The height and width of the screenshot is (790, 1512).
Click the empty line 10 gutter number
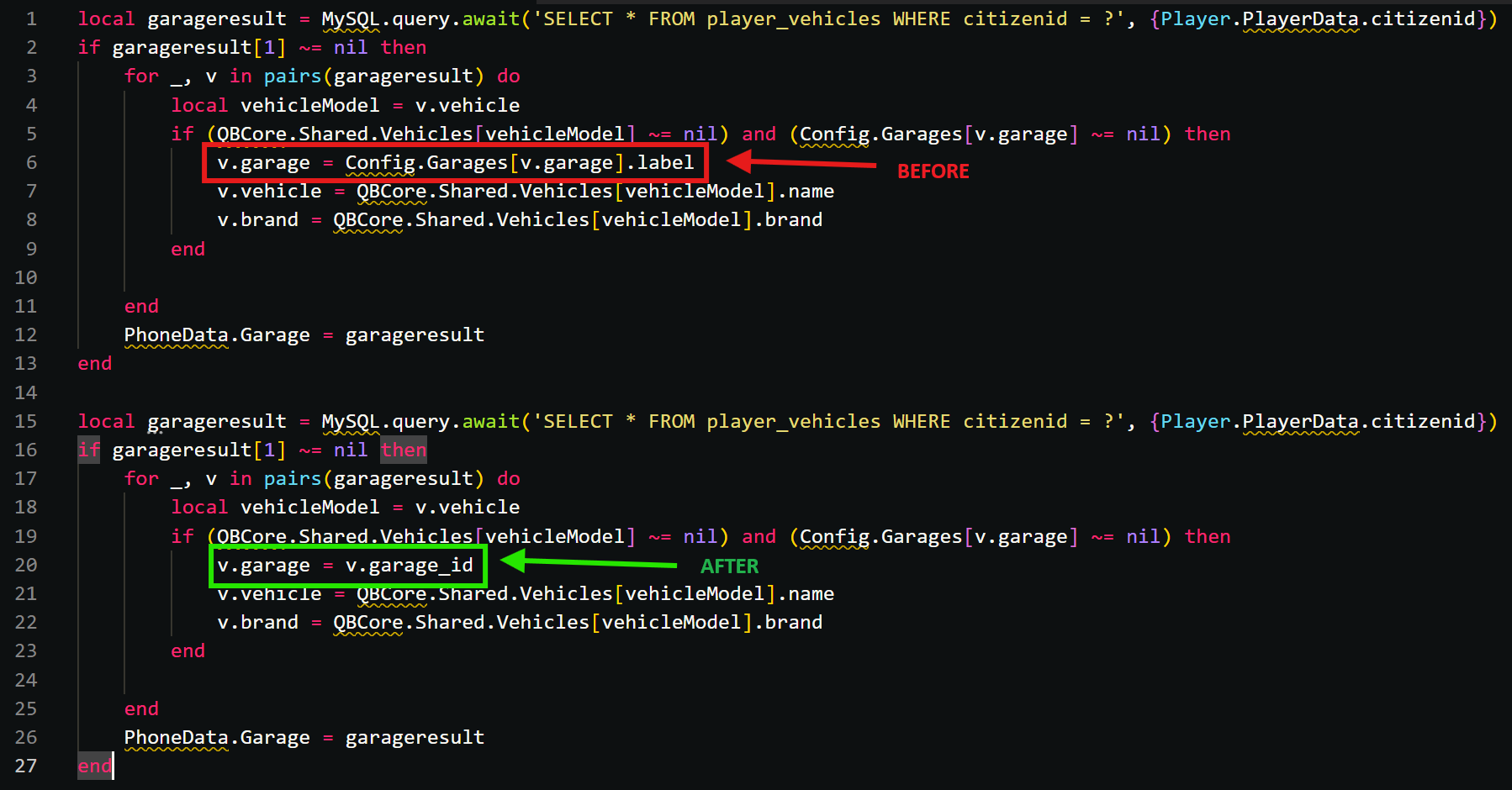(x=26, y=277)
